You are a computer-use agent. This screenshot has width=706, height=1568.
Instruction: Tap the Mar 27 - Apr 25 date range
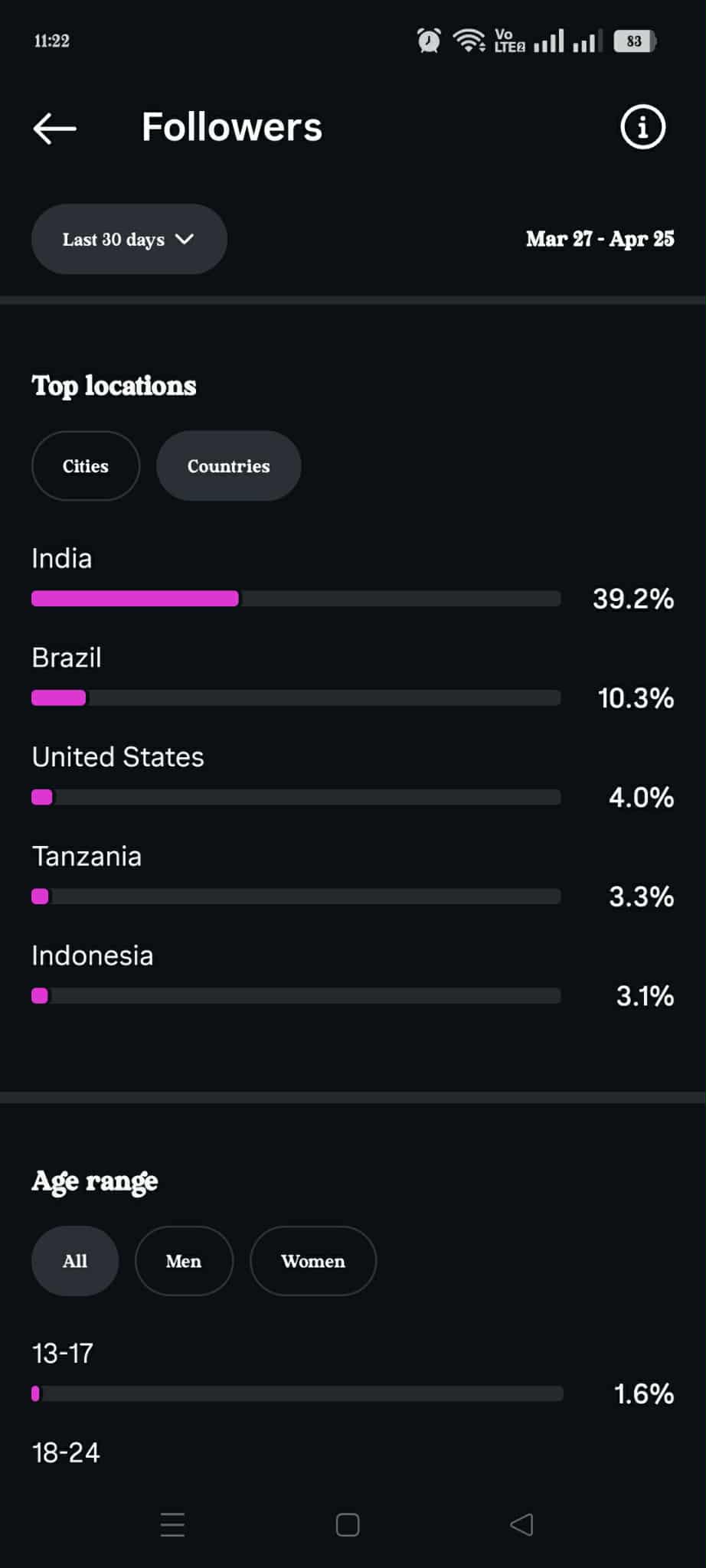tap(600, 239)
